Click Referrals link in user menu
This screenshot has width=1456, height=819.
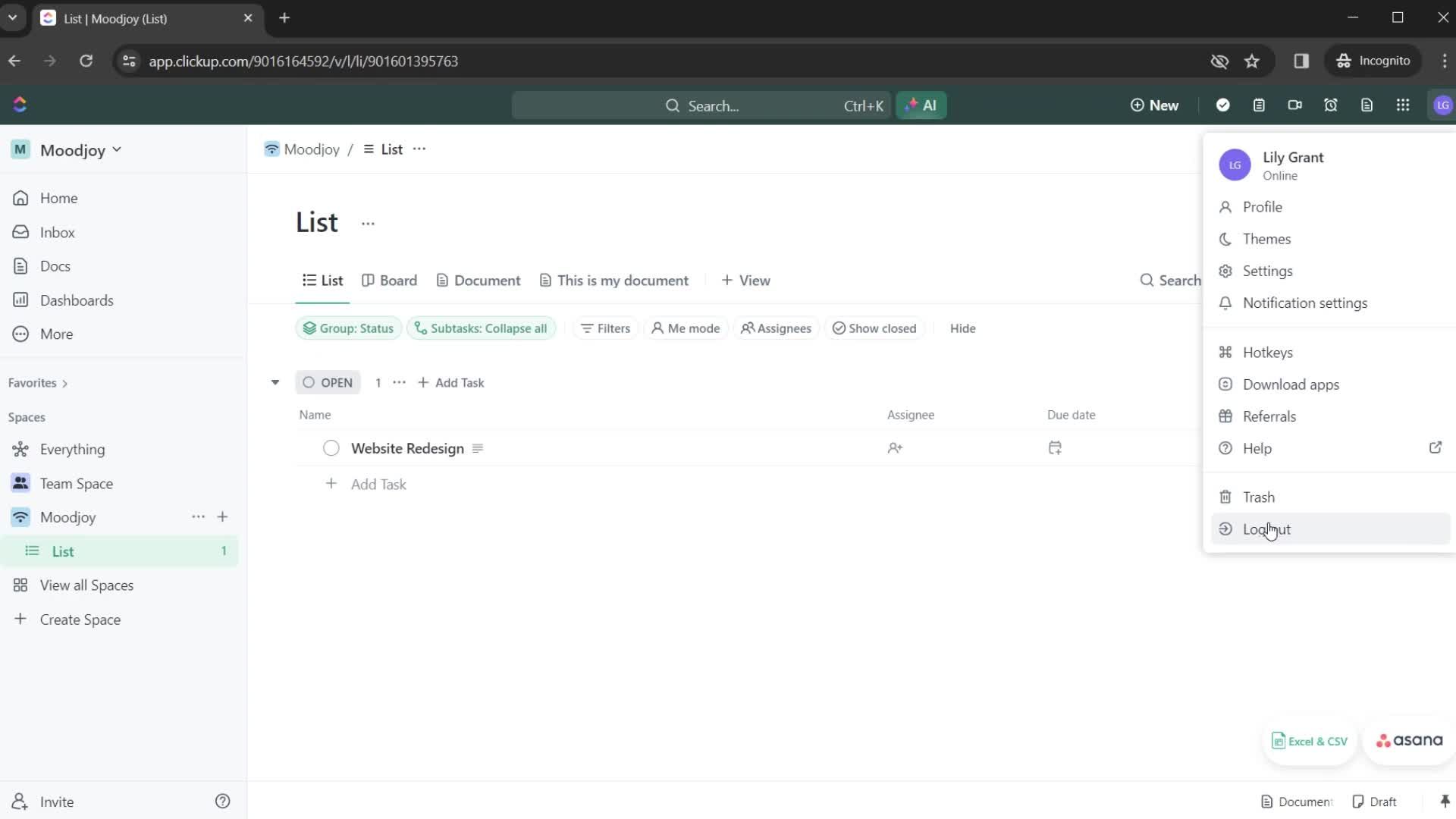1270,416
